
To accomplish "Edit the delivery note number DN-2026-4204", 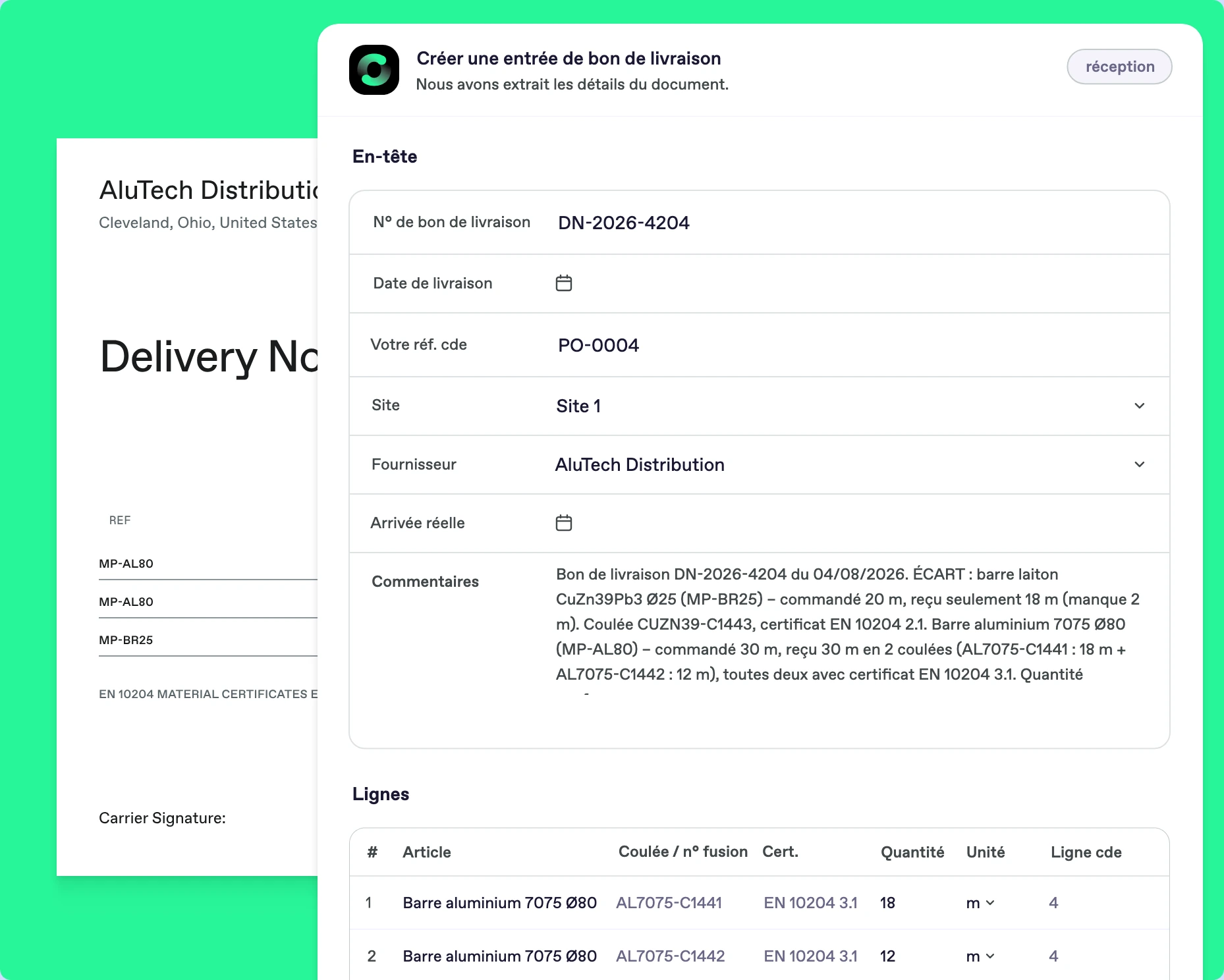I will (x=624, y=223).
